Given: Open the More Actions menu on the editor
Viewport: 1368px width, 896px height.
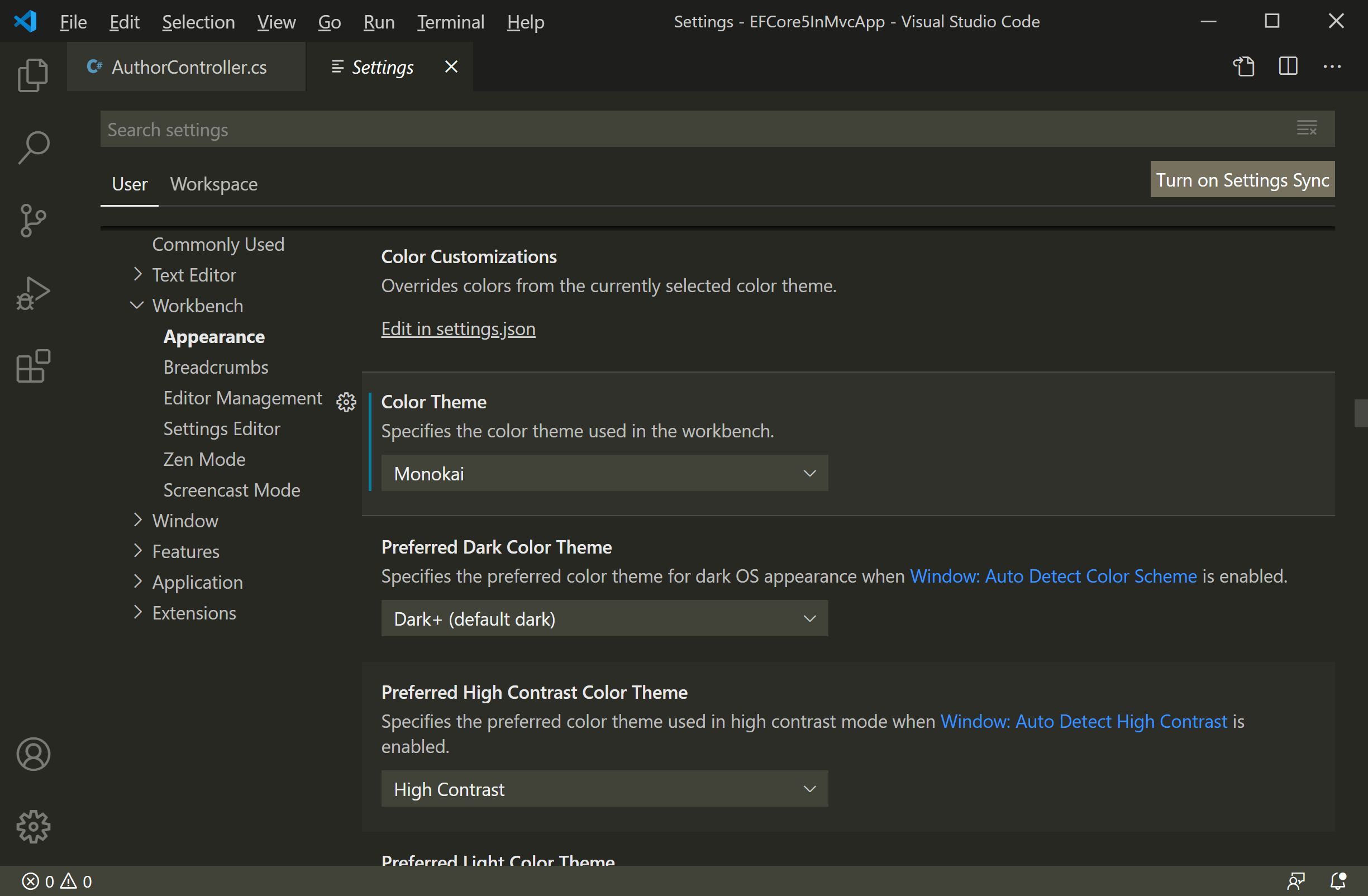Looking at the screenshot, I should (1332, 66).
